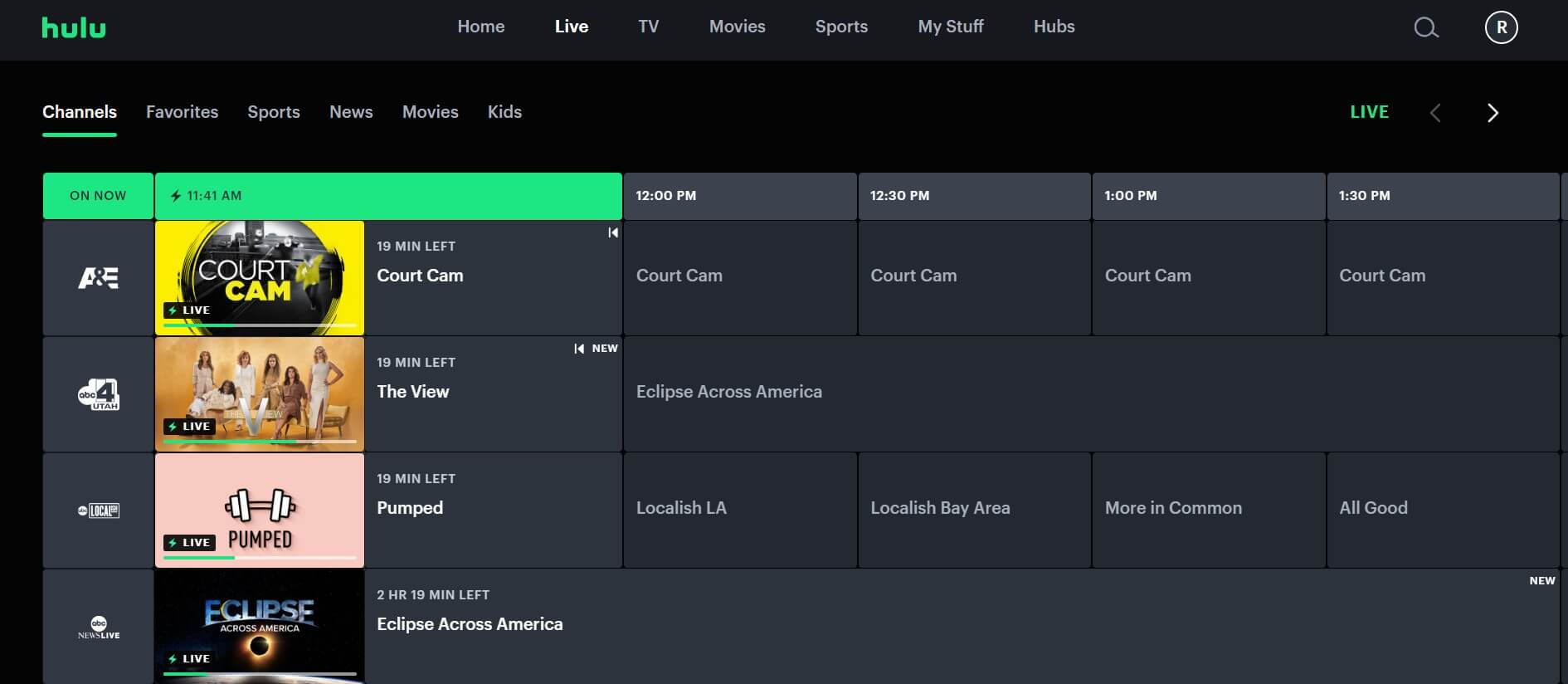The image size is (1568, 684).
Task: Open The View currently airing title
Action: click(412, 392)
